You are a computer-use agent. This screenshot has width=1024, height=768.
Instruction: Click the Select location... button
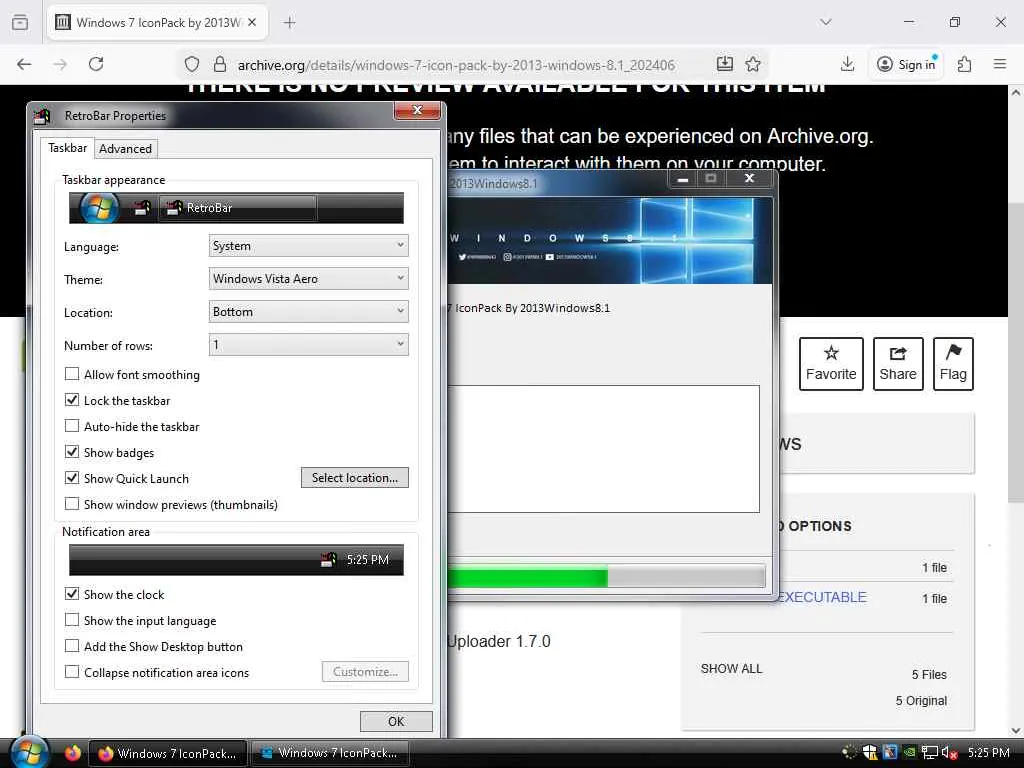[355, 477]
